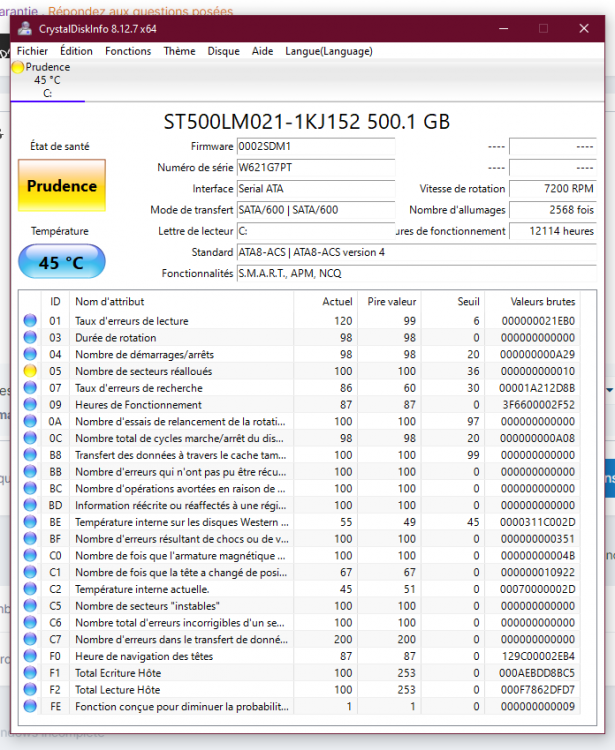
Task: Click the Numéro de série field
Action: pos(315,168)
